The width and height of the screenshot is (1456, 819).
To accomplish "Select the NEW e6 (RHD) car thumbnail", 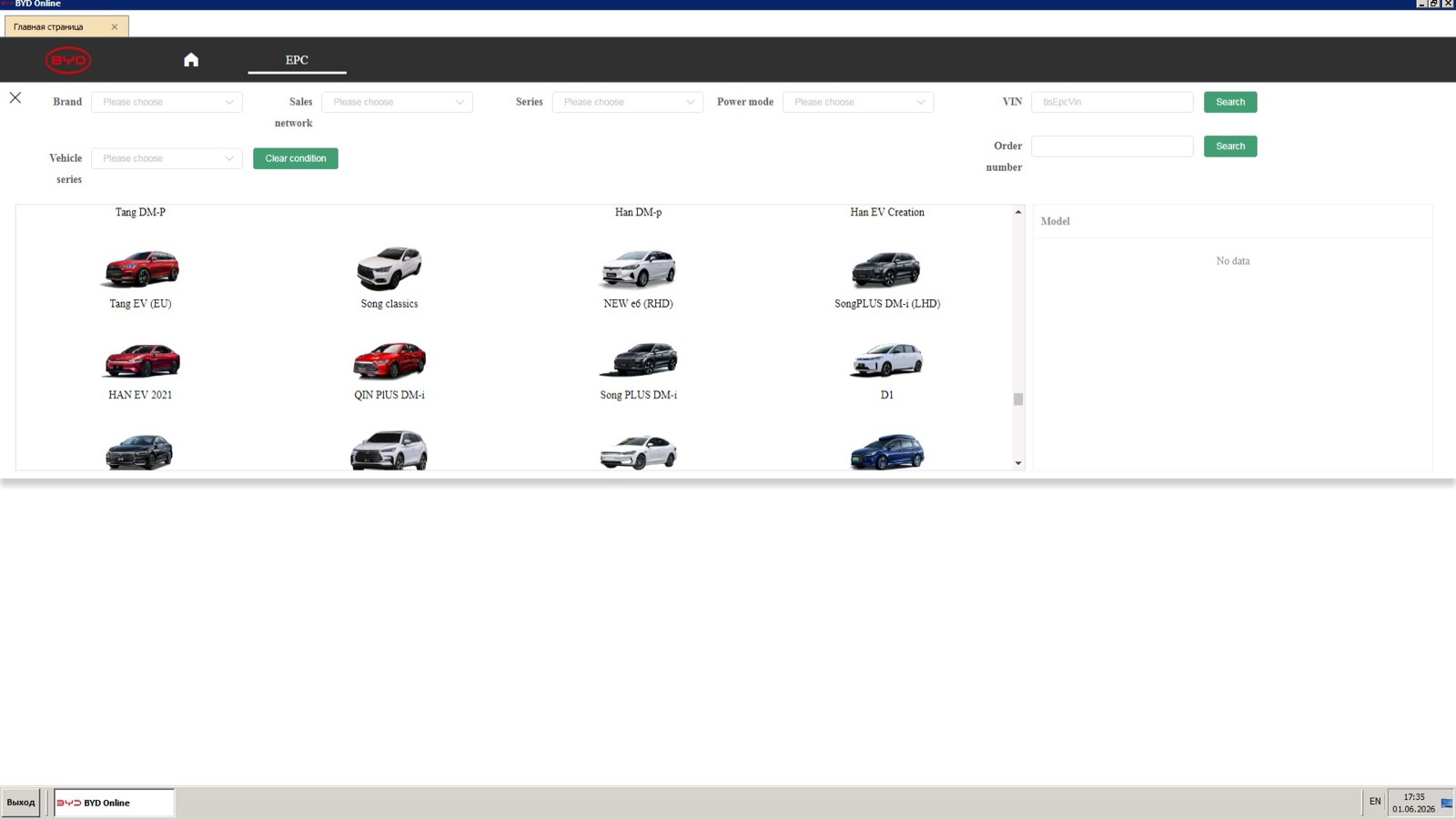I will point(638,268).
